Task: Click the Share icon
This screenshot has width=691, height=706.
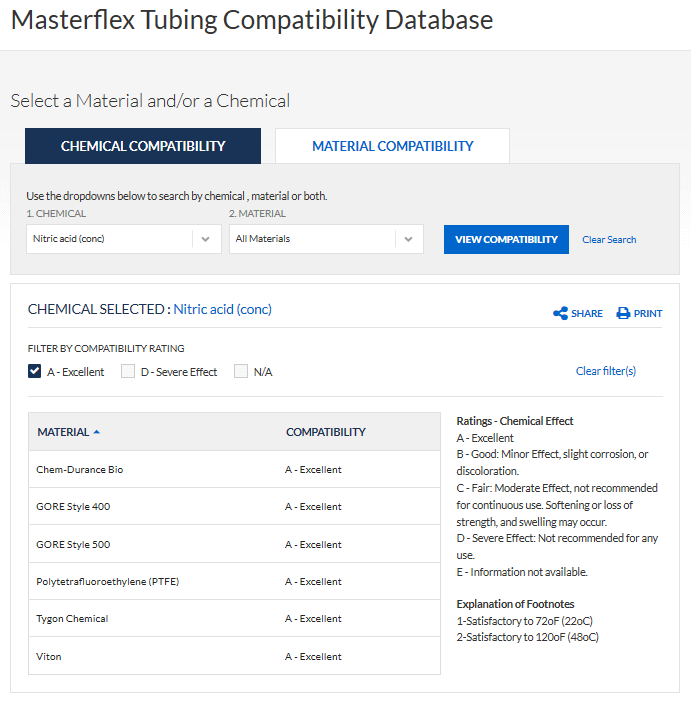Action: pyautogui.click(x=560, y=313)
